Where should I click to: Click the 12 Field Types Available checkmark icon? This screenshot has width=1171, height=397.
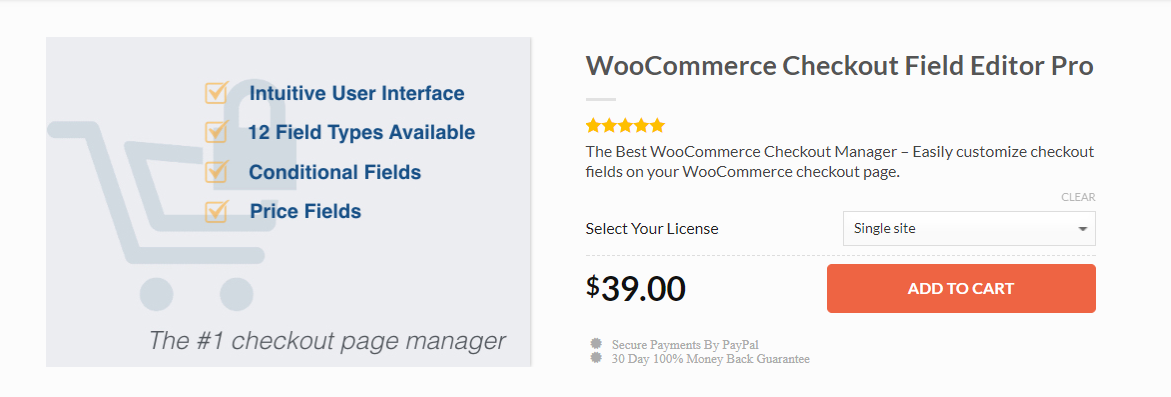pos(216,131)
